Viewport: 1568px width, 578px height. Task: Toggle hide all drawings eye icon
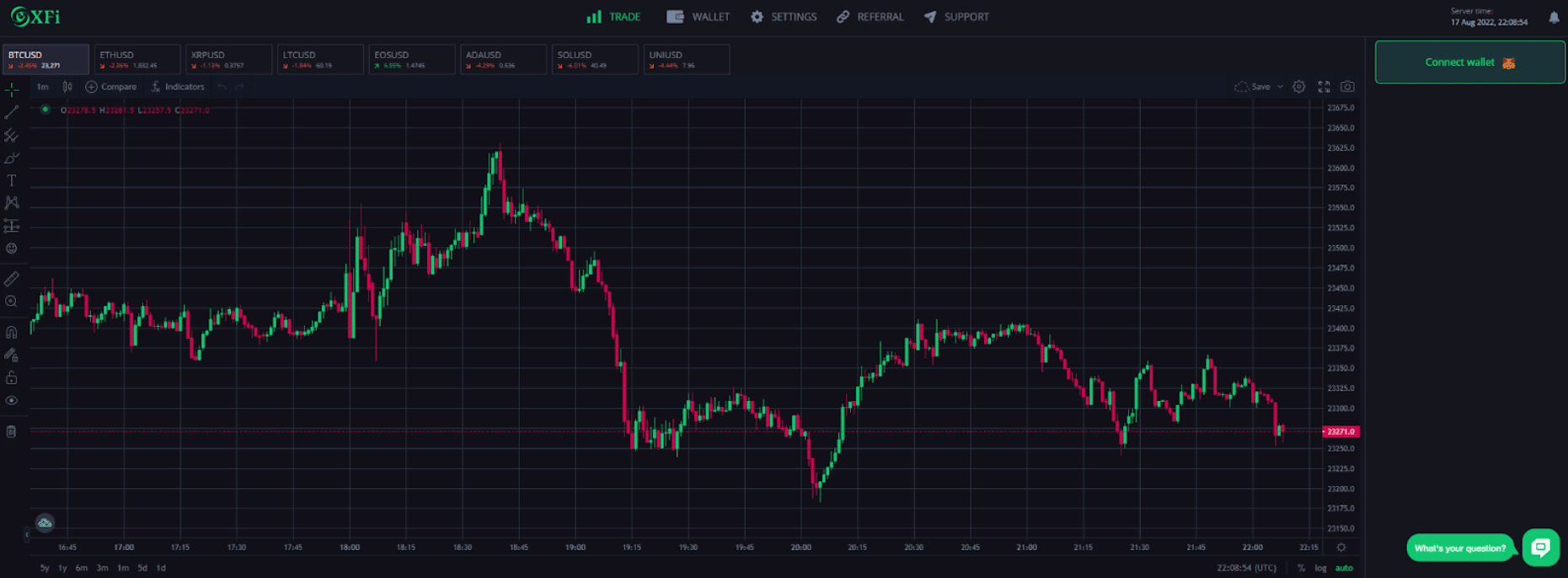click(x=11, y=400)
